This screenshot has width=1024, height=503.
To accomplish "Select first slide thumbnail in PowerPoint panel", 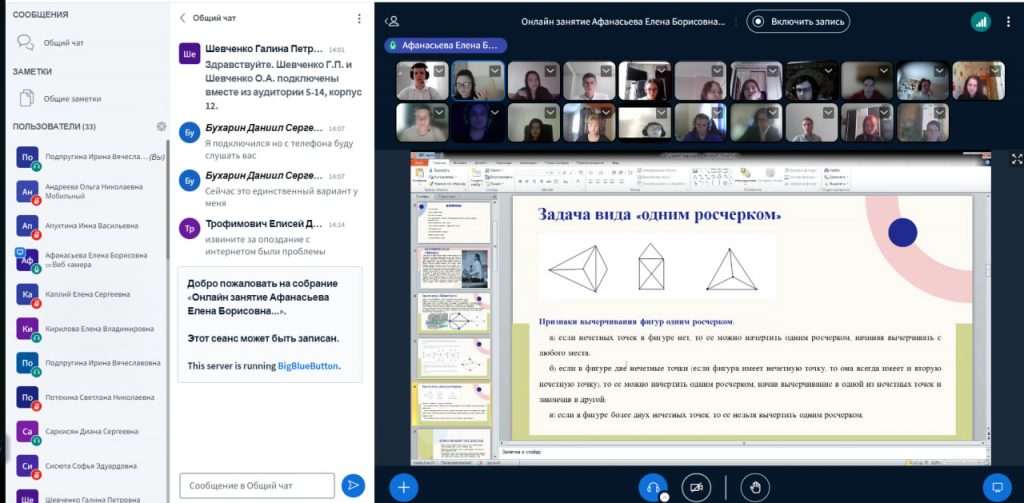I will click(454, 222).
